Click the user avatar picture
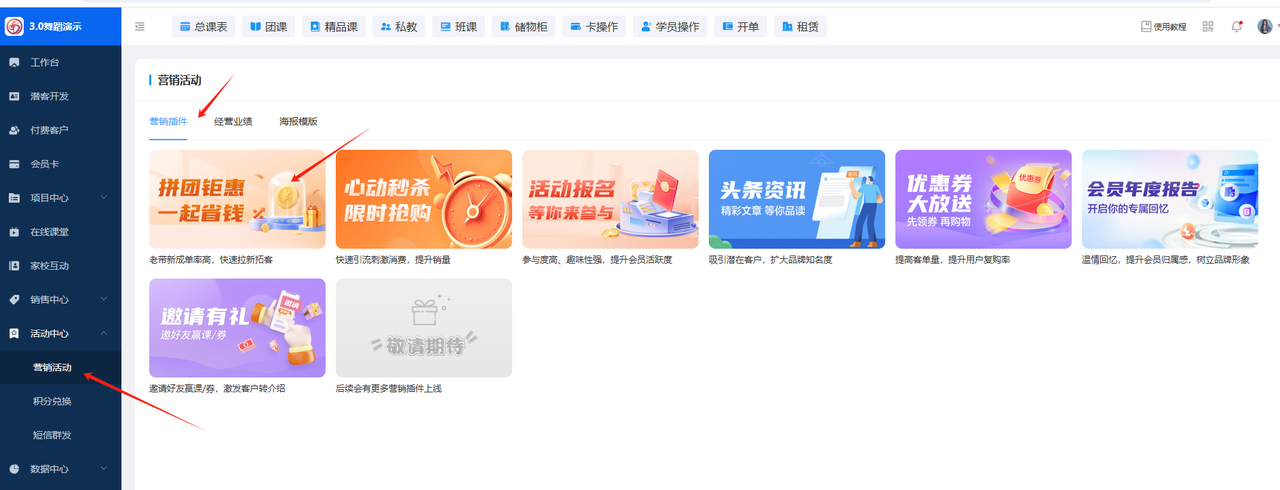The height and width of the screenshot is (490, 1280). click(x=1264, y=27)
